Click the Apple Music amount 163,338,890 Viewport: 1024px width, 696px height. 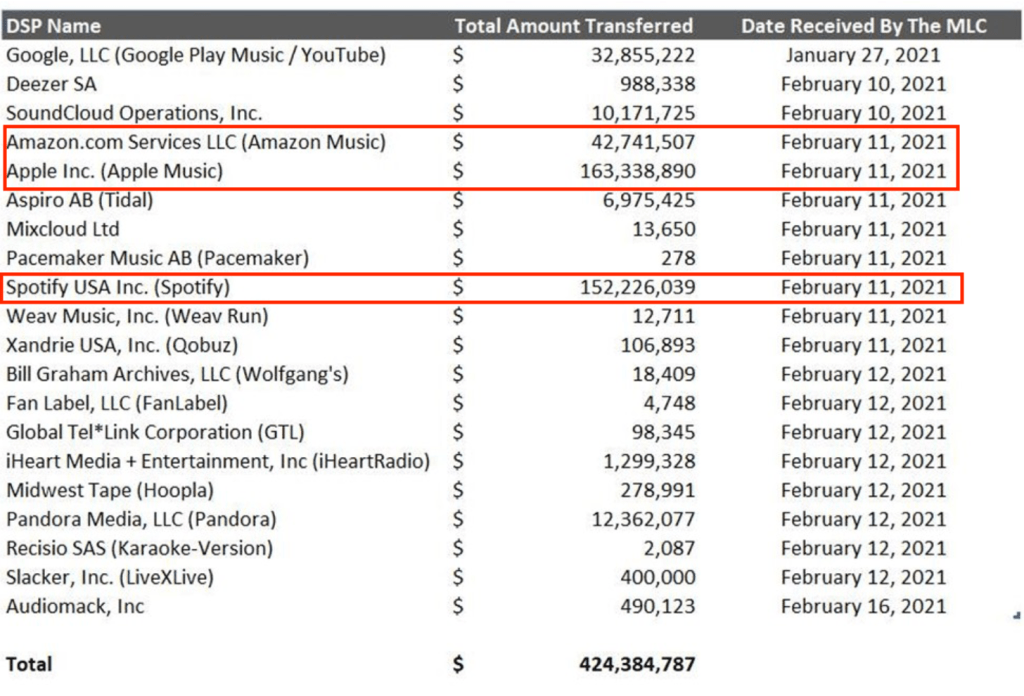coord(638,171)
